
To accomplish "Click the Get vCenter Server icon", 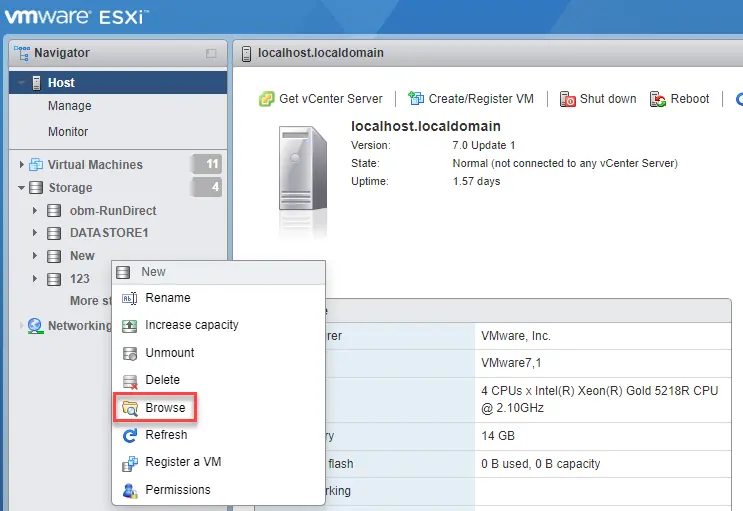I will [x=266, y=99].
